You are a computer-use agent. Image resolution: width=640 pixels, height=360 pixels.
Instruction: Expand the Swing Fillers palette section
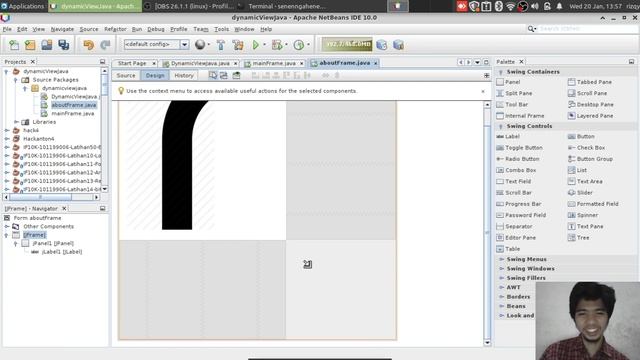click(x=501, y=278)
